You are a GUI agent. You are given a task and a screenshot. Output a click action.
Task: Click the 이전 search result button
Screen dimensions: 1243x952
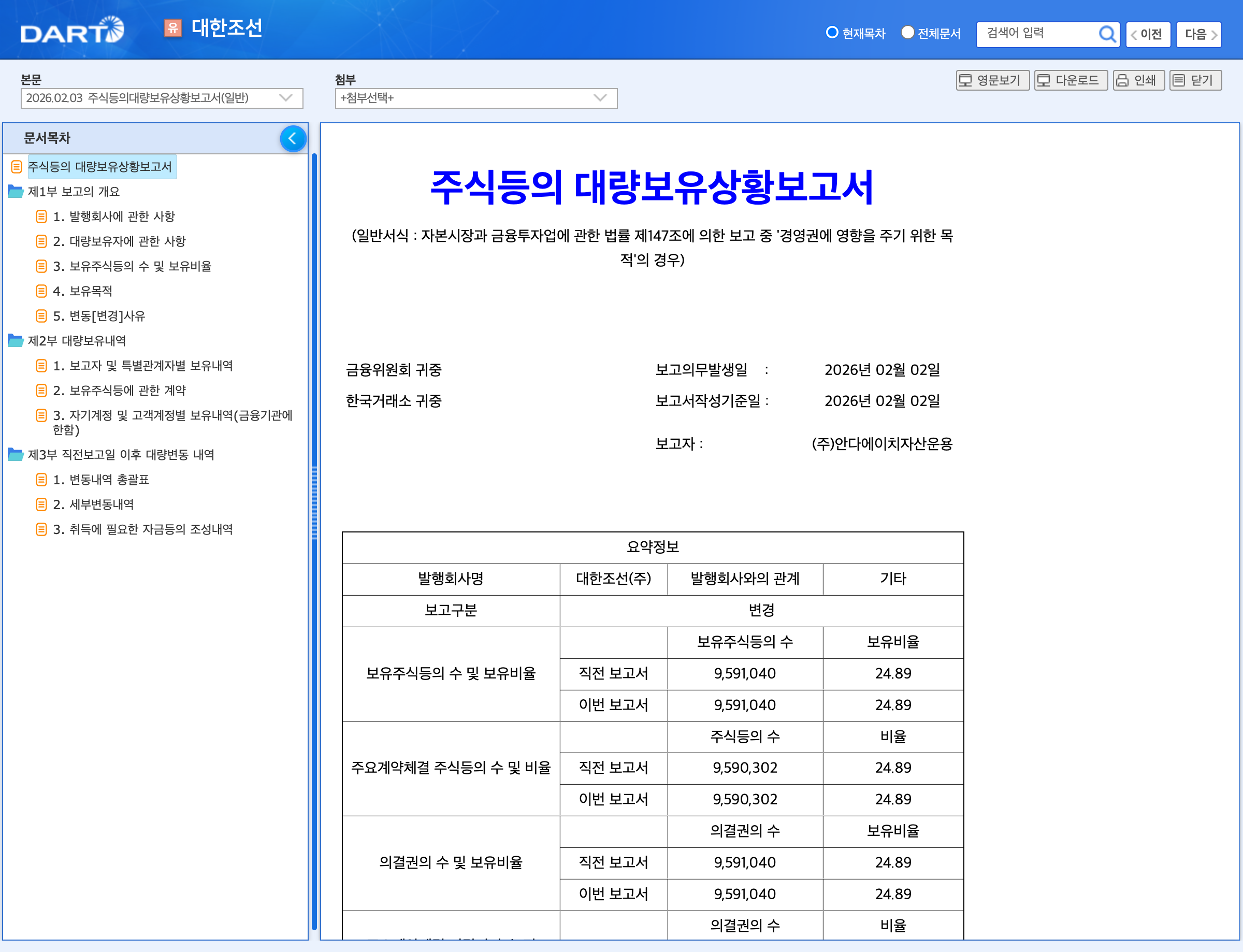[x=1148, y=35]
